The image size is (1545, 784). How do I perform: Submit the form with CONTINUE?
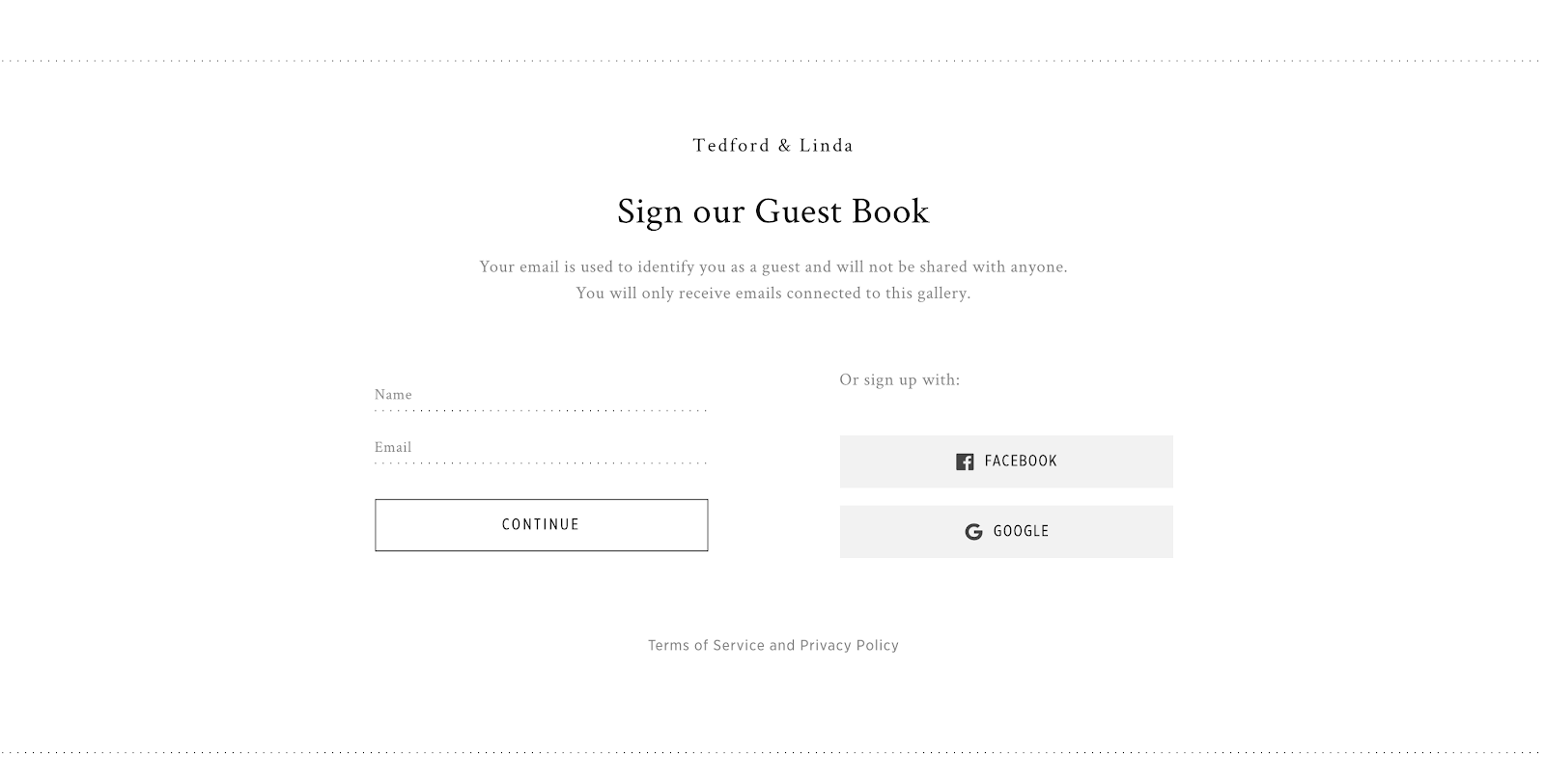[541, 525]
